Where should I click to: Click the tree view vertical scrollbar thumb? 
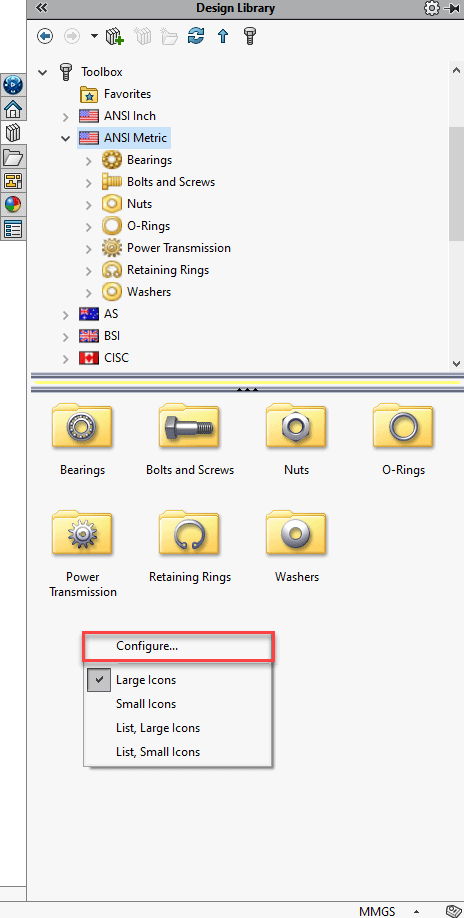coord(456,183)
